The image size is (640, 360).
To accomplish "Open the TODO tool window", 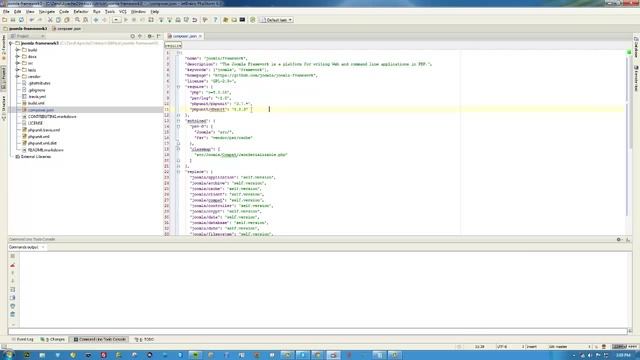I will click(x=144, y=340).
